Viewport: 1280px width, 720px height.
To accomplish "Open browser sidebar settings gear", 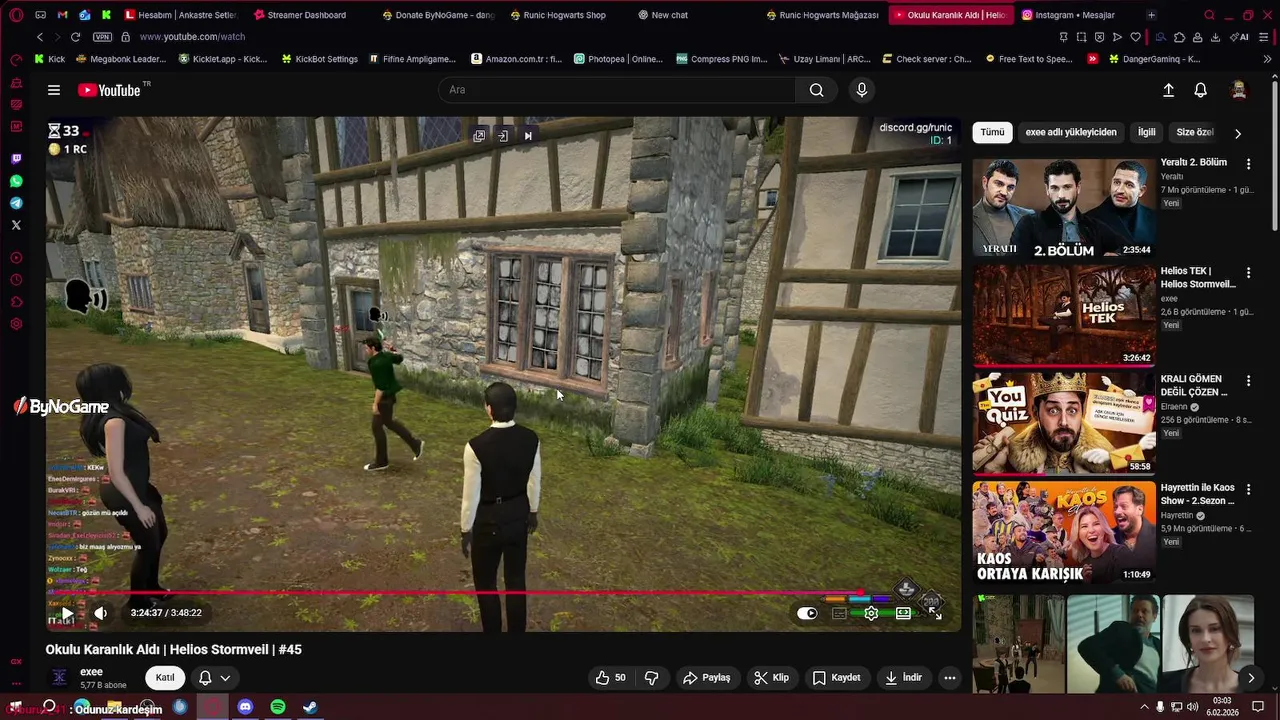I will (x=16, y=324).
